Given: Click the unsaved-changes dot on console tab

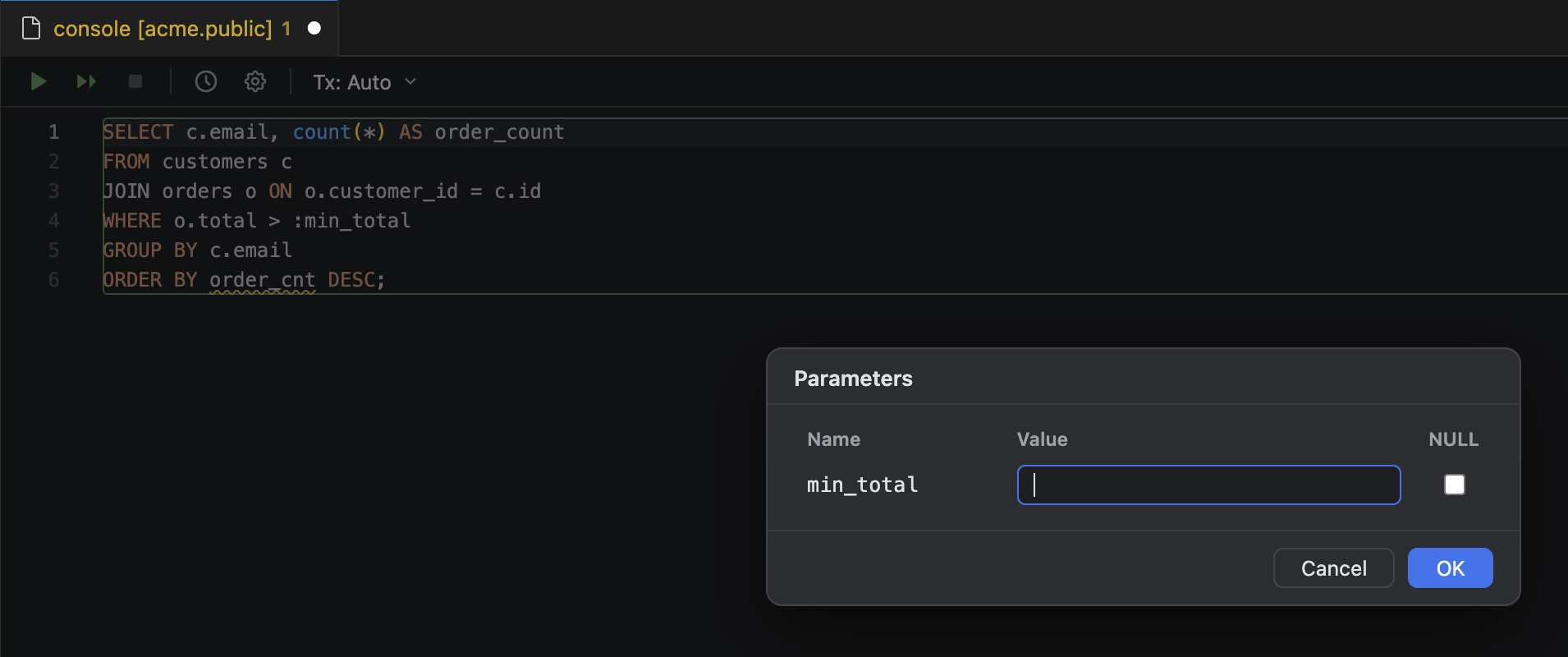Looking at the screenshot, I should [x=314, y=29].
